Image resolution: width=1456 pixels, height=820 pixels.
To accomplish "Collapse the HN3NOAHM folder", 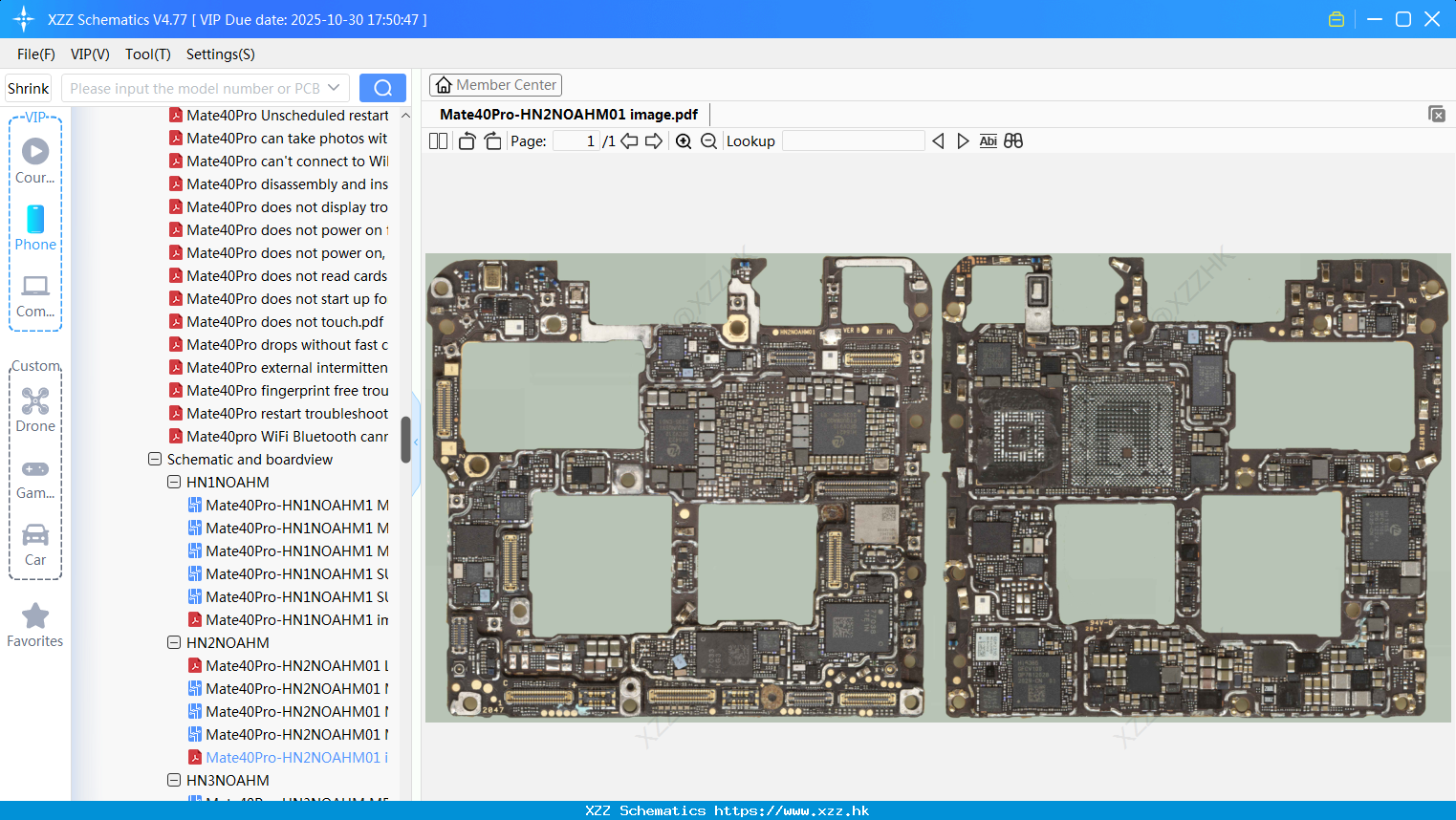I will pos(174,780).
